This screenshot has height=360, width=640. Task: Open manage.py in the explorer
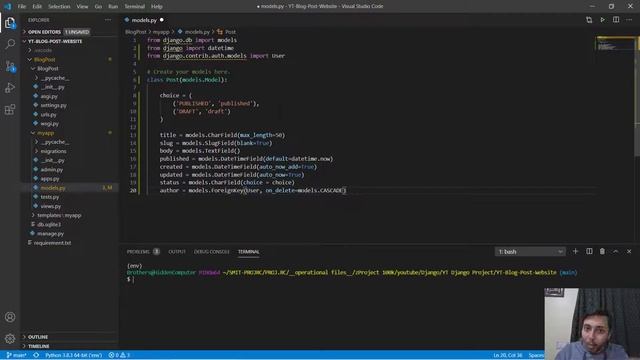coord(50,233)
